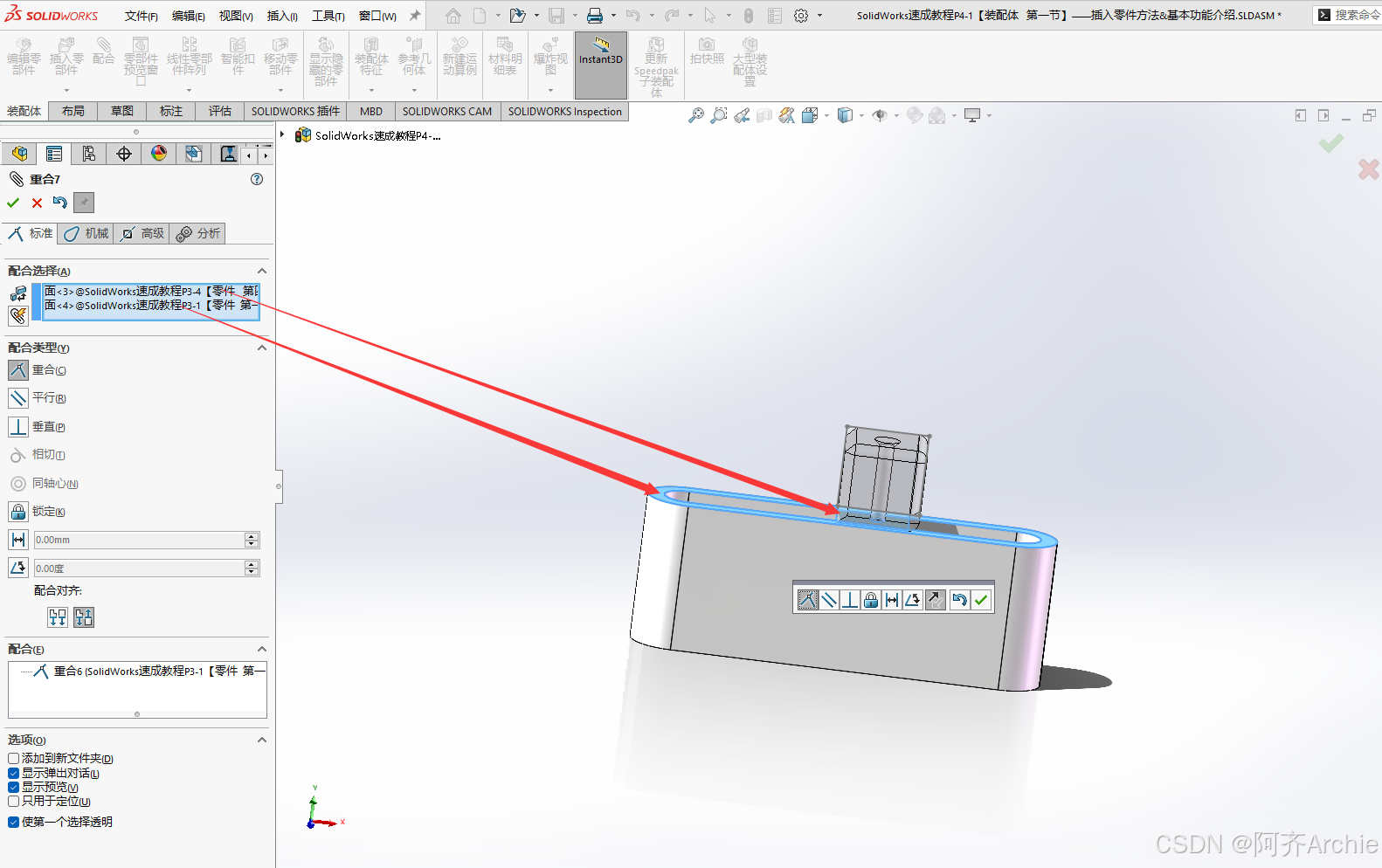Click flip alignment in popup toolbar
The height and width of the screenshot is (868, 1382).
935,600
